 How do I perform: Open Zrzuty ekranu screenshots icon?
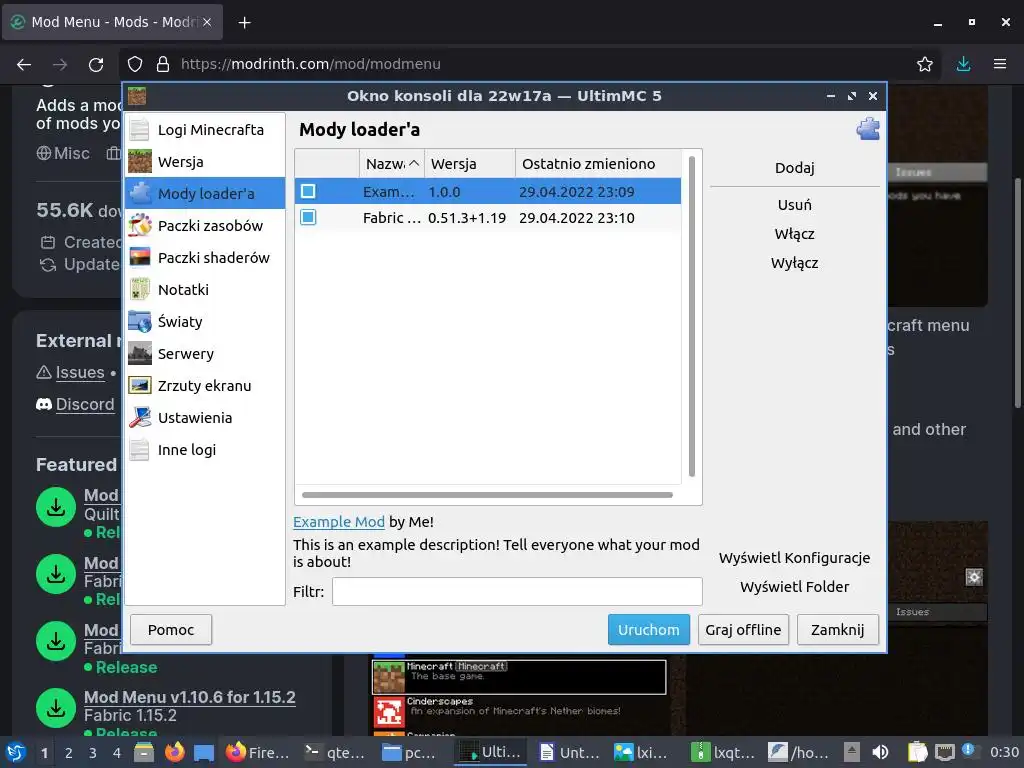(139, 385)
